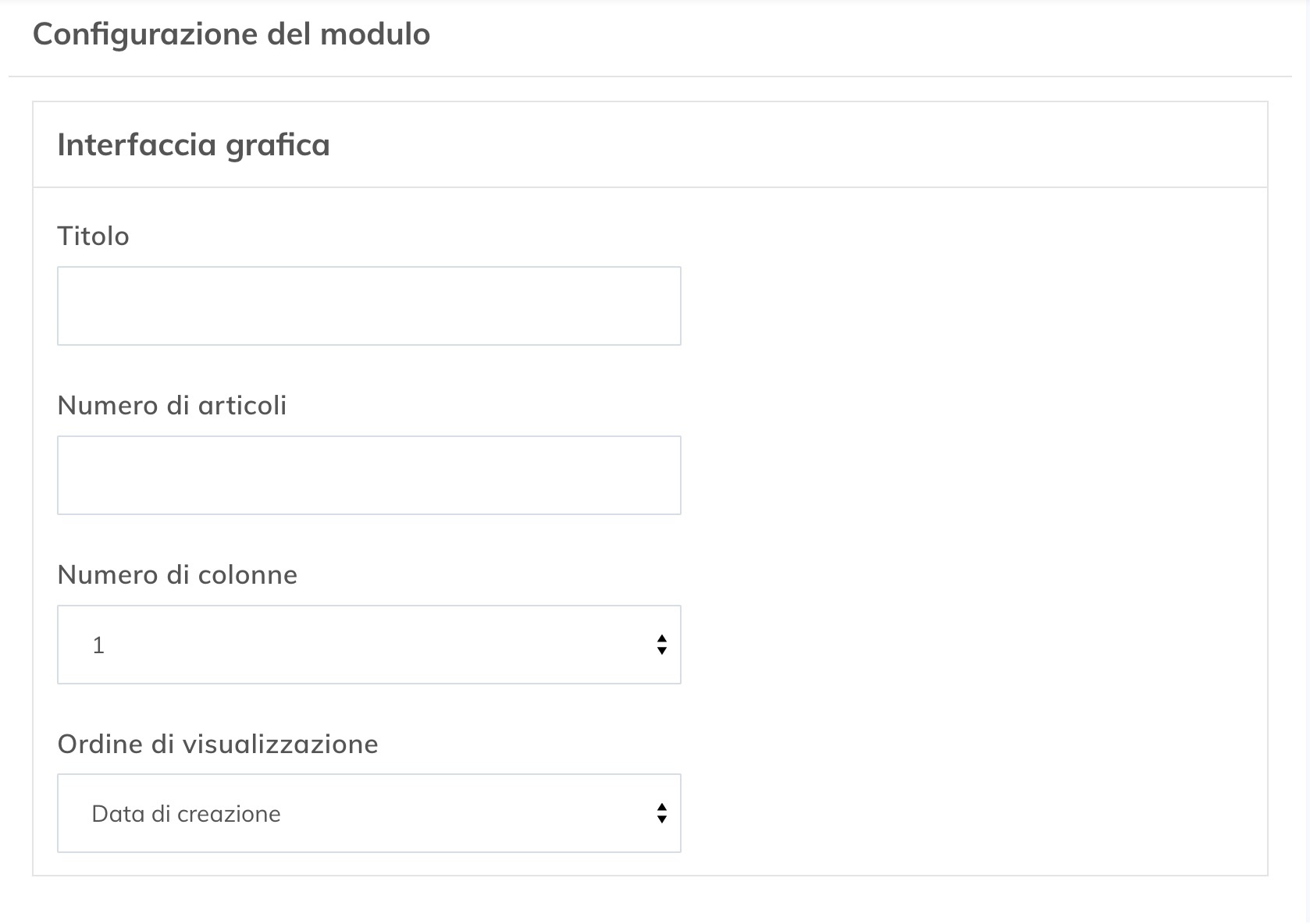This screenshot has height=924, width=1310.
Task: Click the down arrow of the display order selector
Action: (x=661, y=819)
